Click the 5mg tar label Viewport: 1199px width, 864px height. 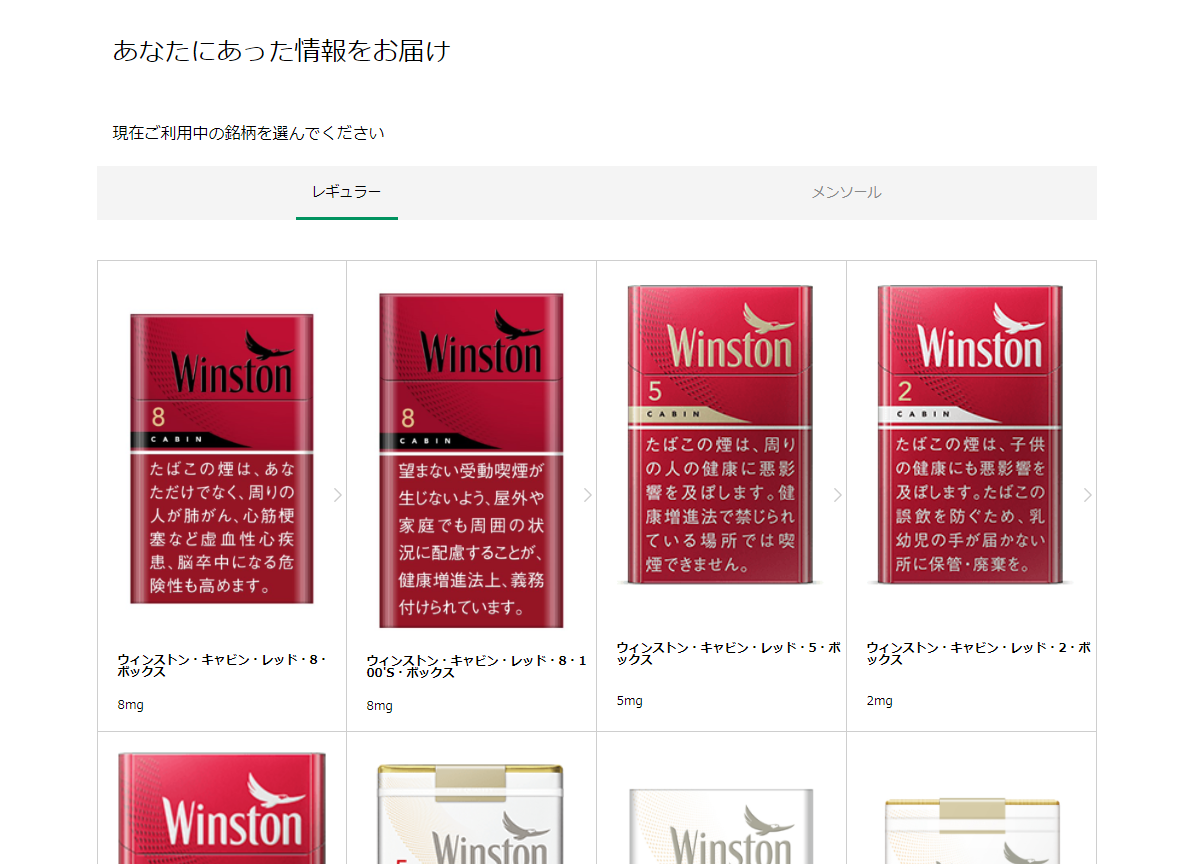coord(629,701)
